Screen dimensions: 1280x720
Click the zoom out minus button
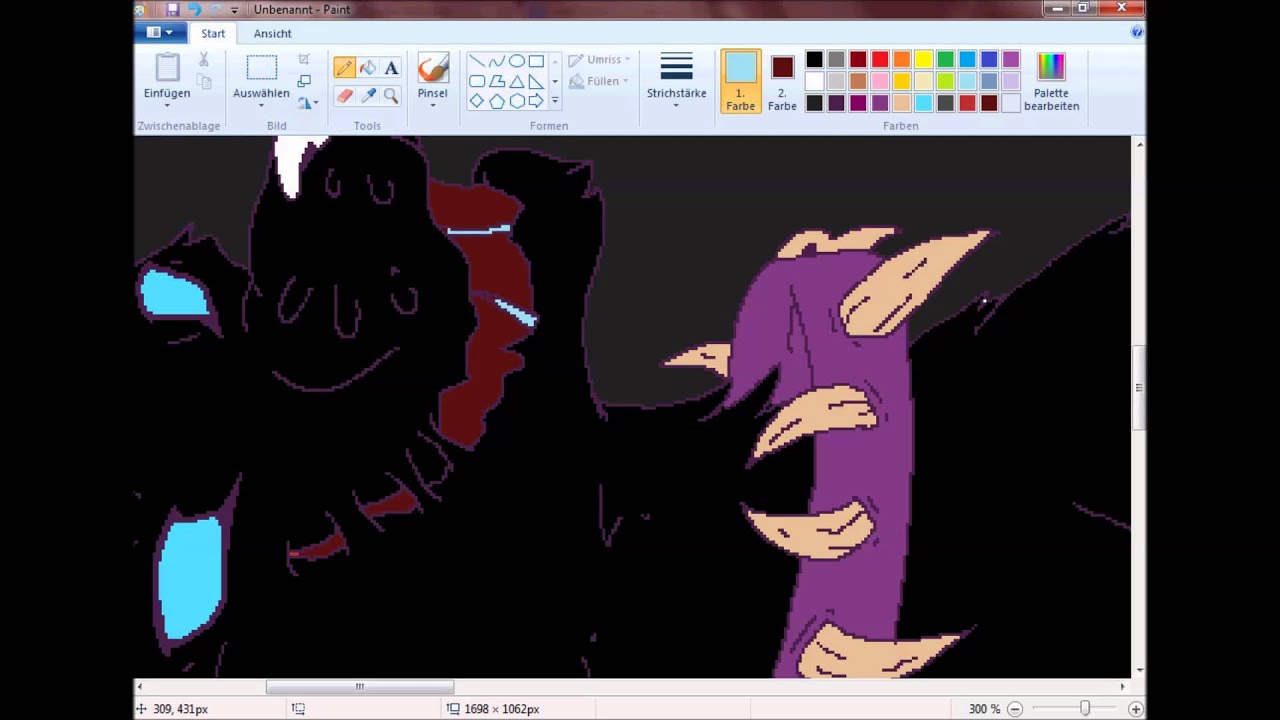[1014, 709]
